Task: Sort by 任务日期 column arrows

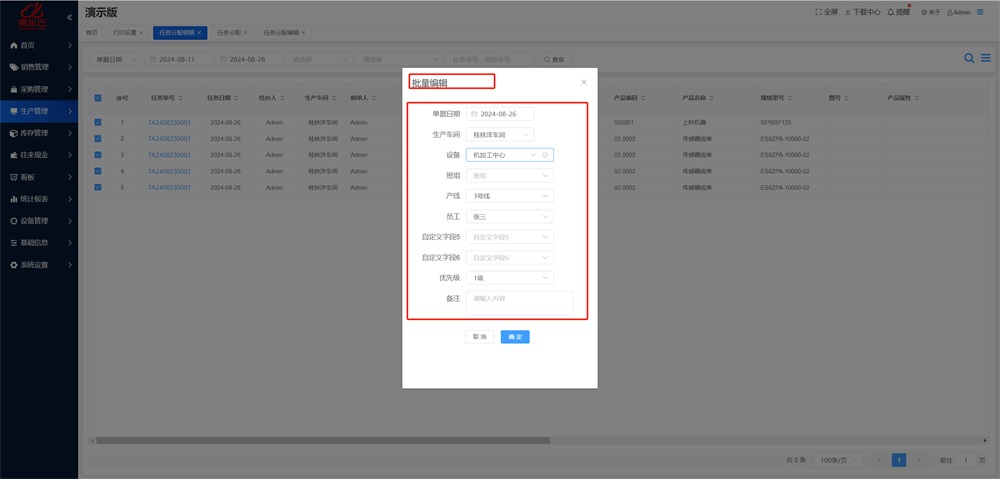Action: click(x=237, y=98)
